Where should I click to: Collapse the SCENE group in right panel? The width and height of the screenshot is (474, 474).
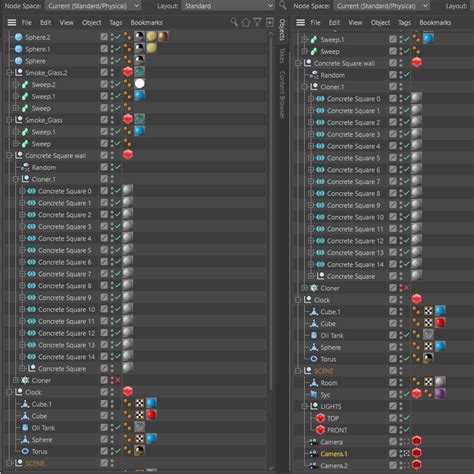[x=298, y=371]
